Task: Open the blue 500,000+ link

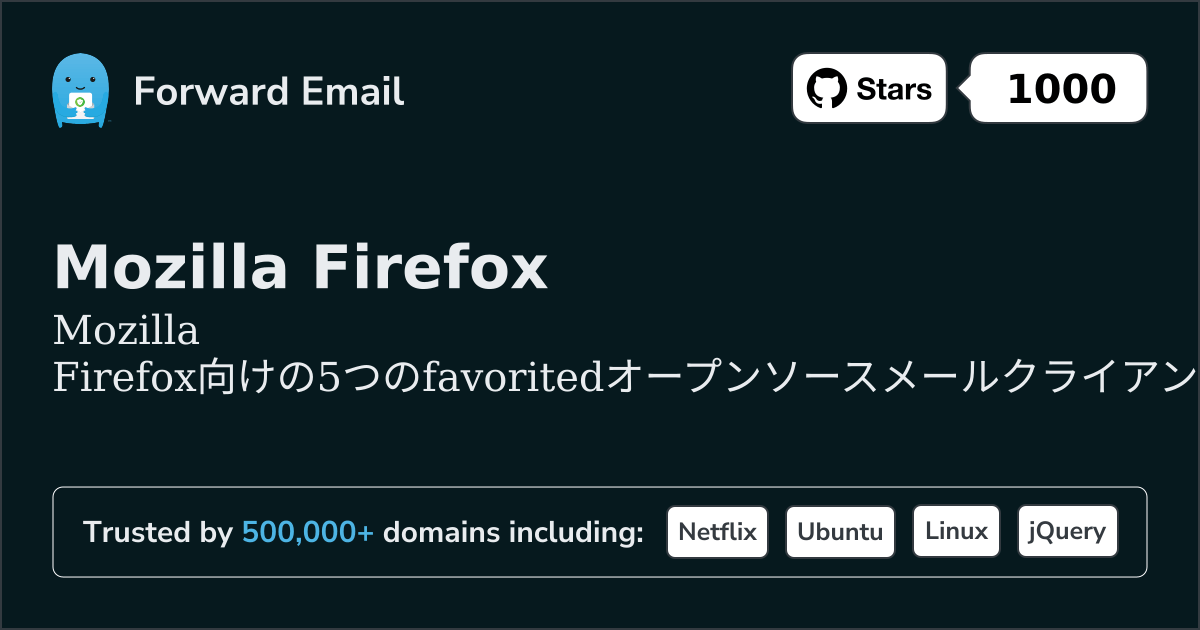Action: (x=308, y=532)
